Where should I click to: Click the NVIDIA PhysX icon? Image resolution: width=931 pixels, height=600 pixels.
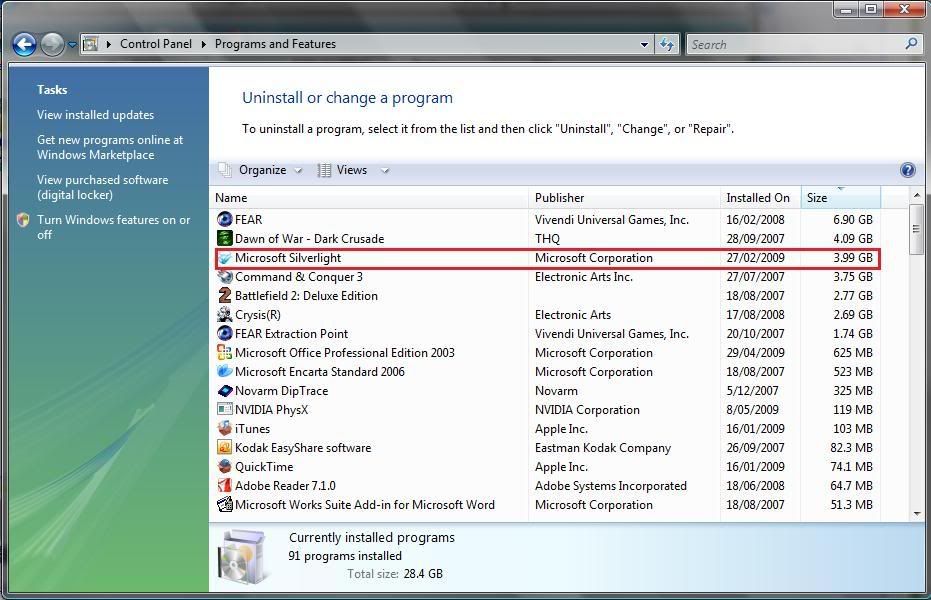click(x=224, y=409)
